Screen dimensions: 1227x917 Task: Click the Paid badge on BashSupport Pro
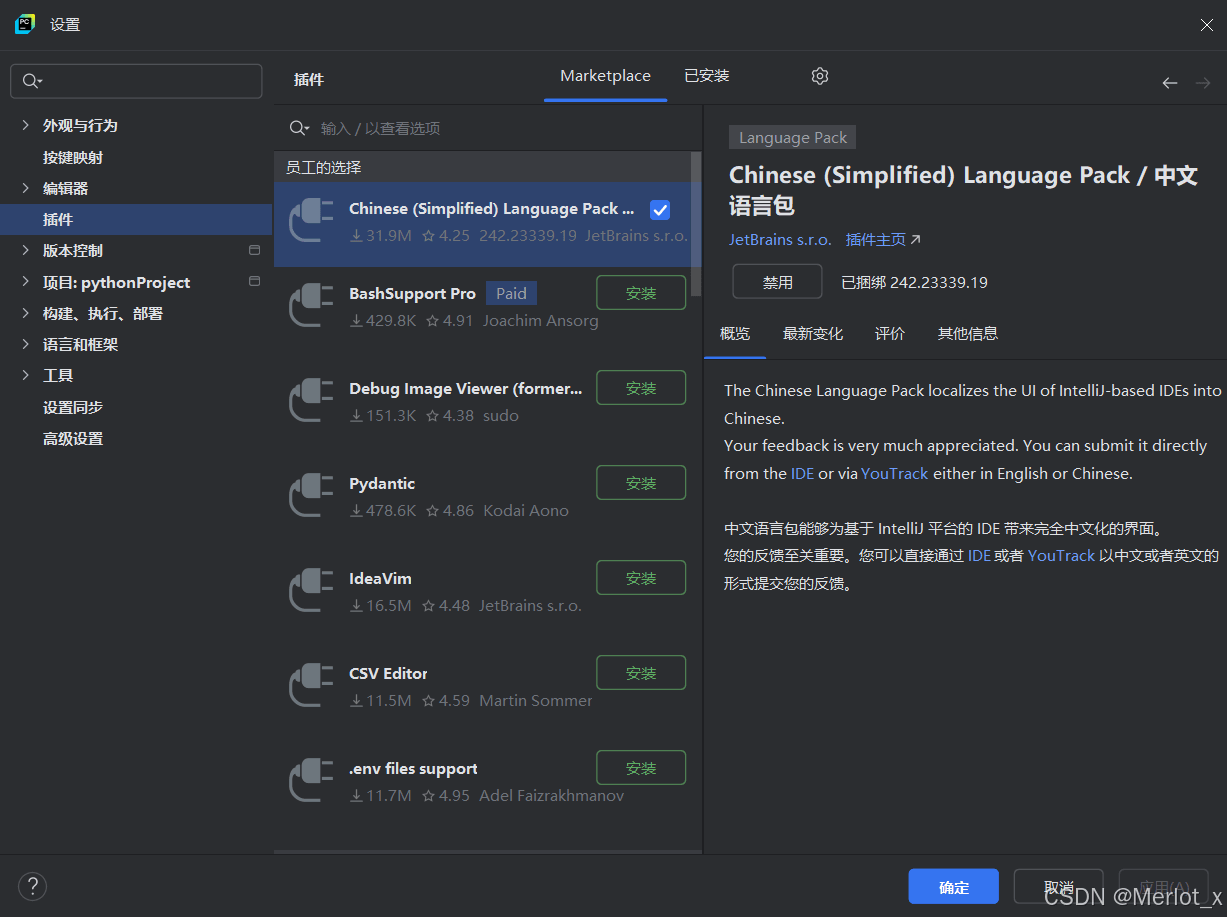click(x=511, y=293)
